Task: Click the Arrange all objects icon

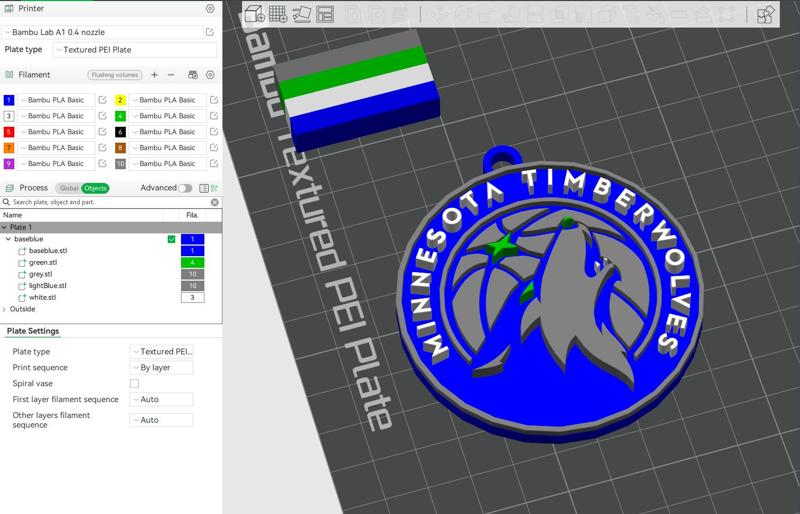Action: tap(325, 14)
